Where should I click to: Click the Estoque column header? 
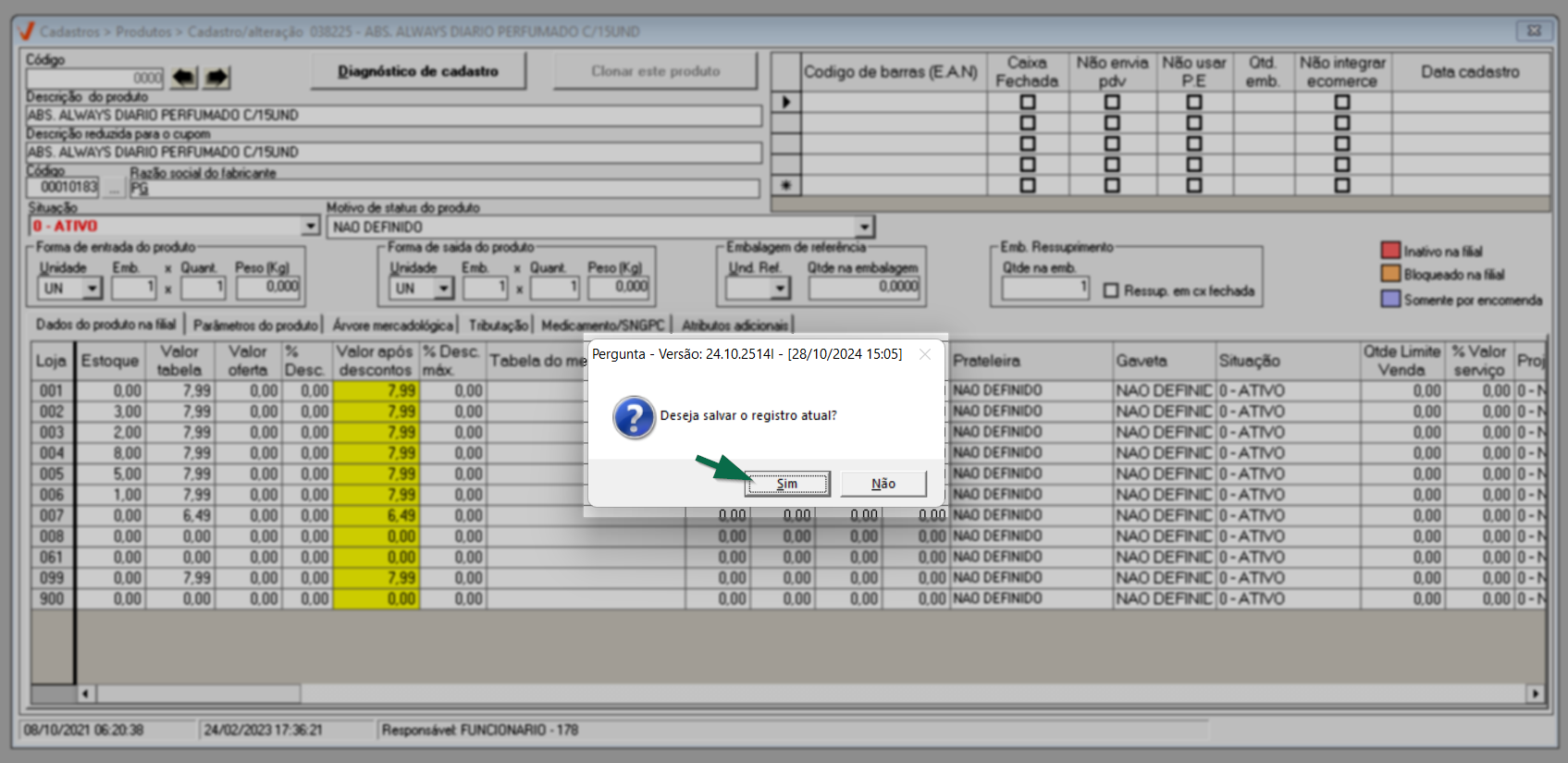click(110, 361)
